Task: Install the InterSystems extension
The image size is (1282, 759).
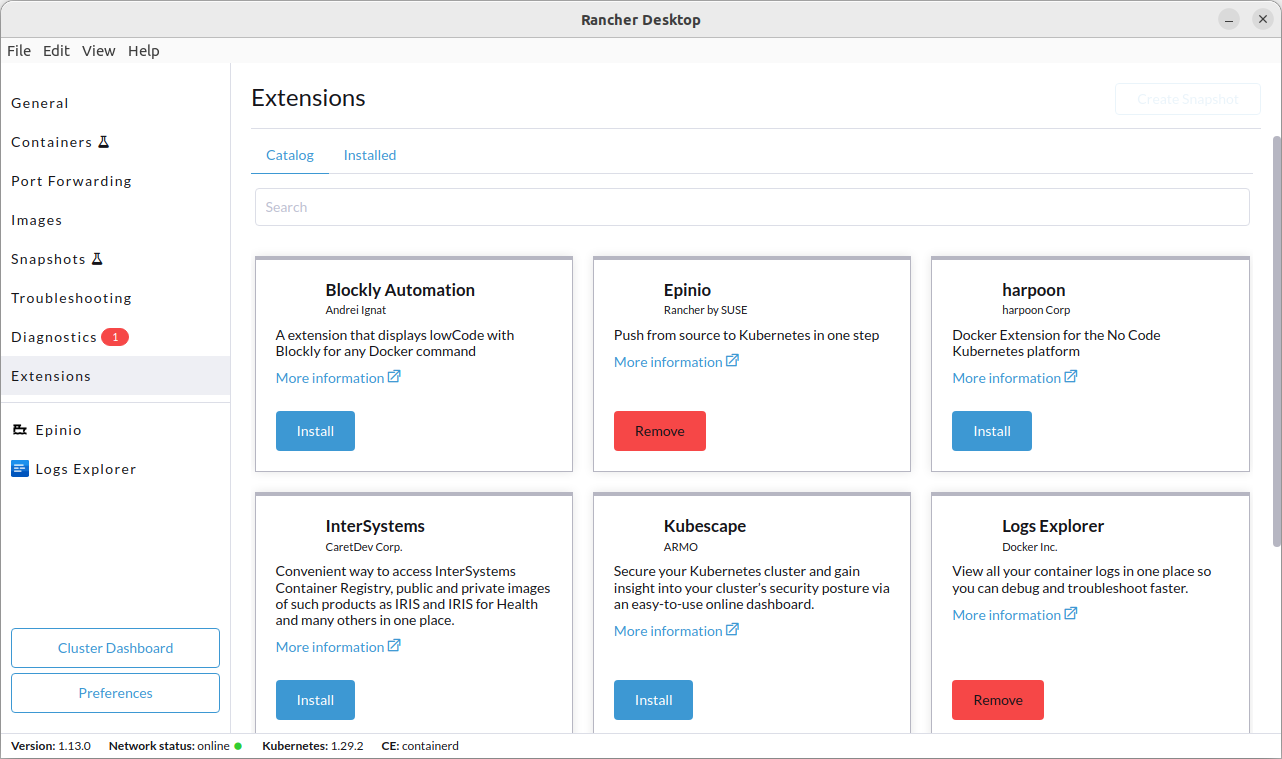Action: (x=315, y=700)
